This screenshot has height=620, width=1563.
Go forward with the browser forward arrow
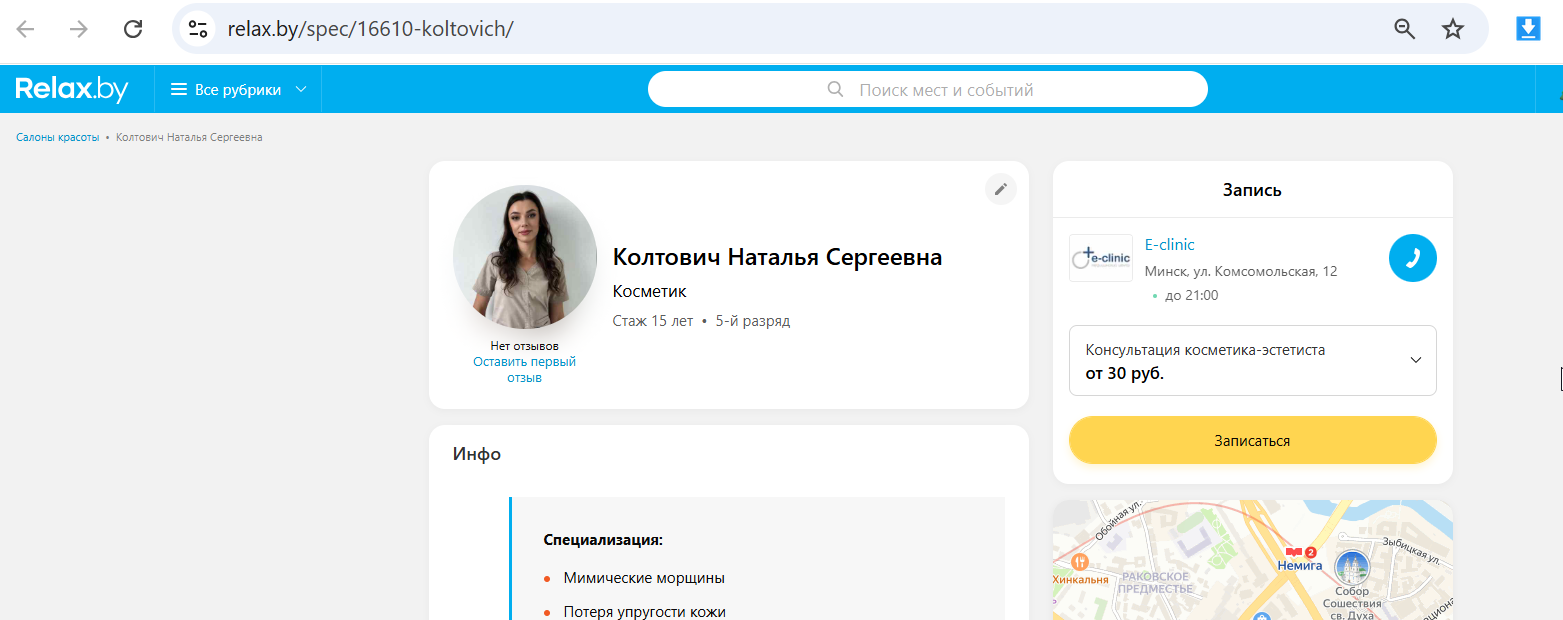79,29
